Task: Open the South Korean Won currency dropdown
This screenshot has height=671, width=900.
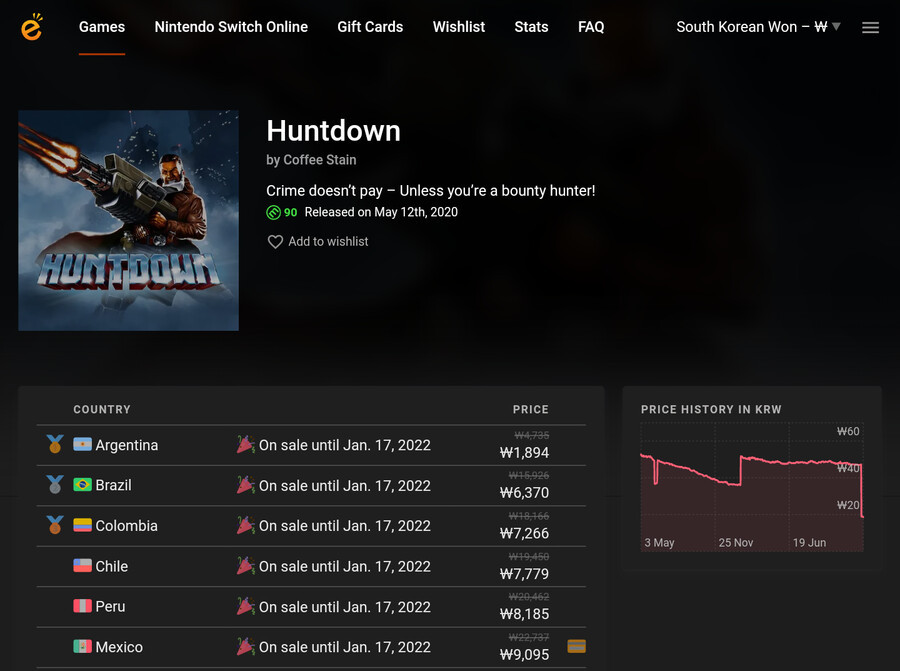Action: tap(758, 27)
